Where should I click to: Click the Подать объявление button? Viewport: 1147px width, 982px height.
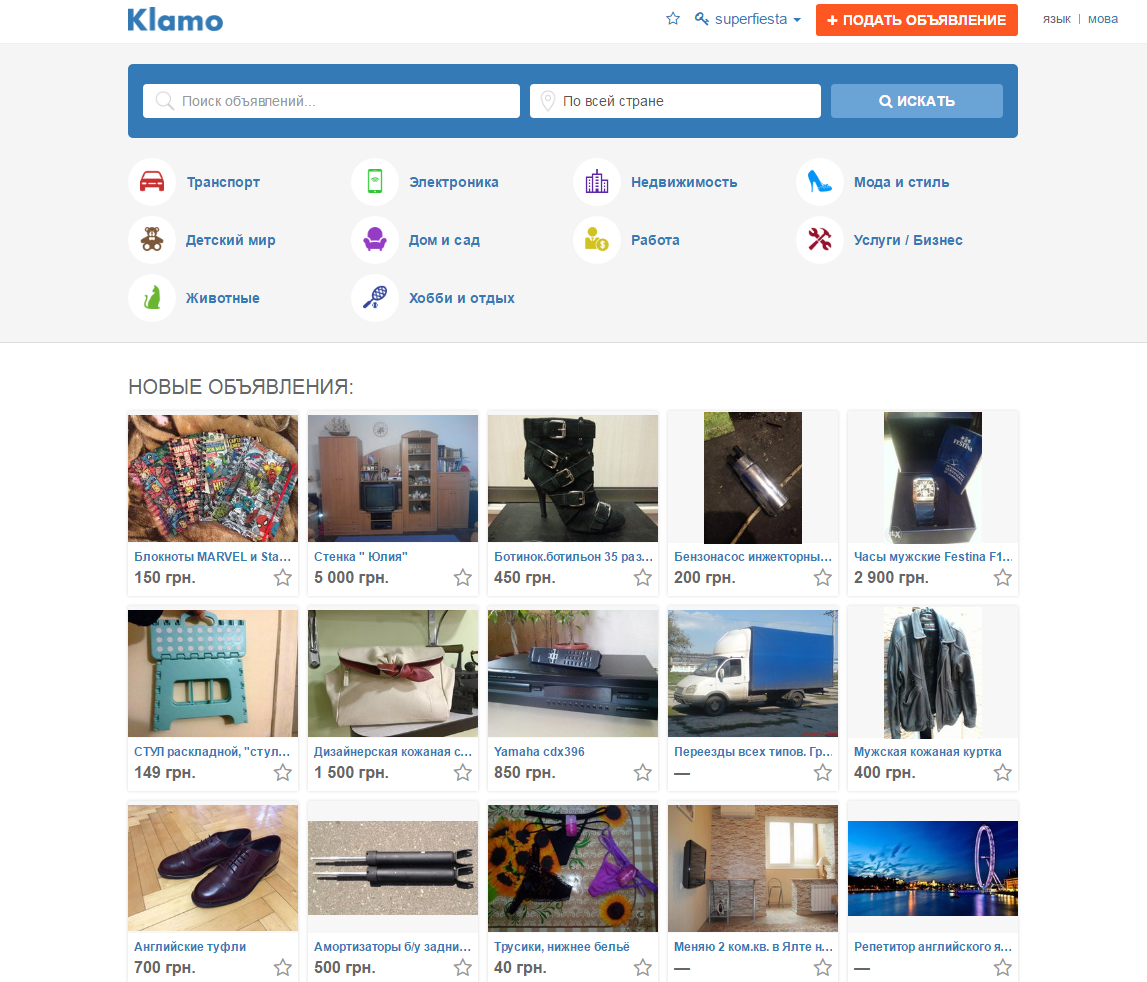[x=917, y=20]
